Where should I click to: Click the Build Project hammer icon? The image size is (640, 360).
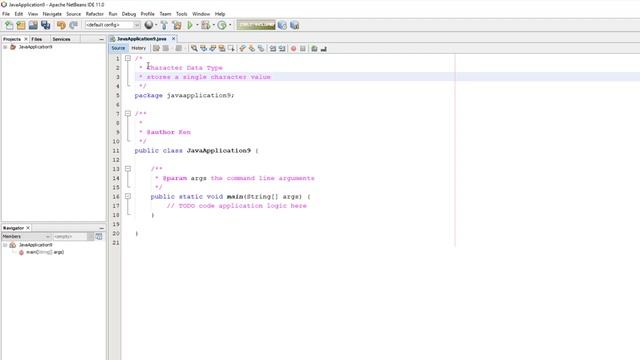click(164, 25)
